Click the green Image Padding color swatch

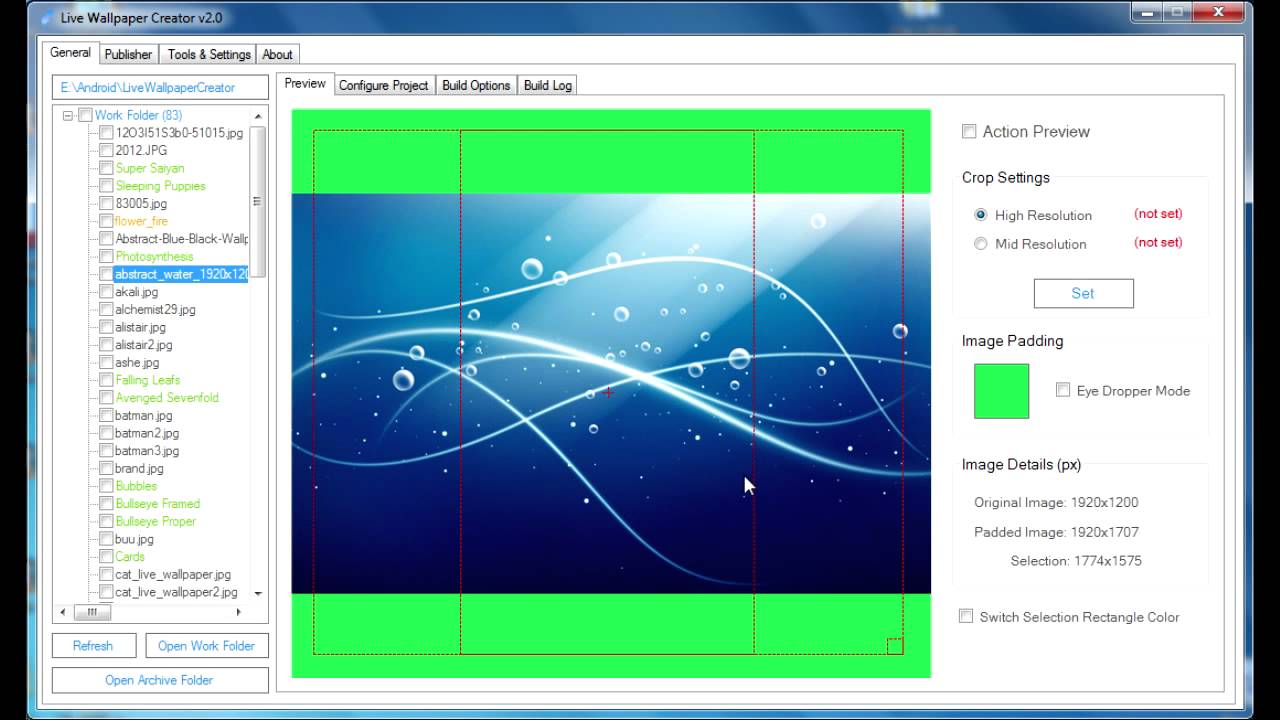[1001, 391]
